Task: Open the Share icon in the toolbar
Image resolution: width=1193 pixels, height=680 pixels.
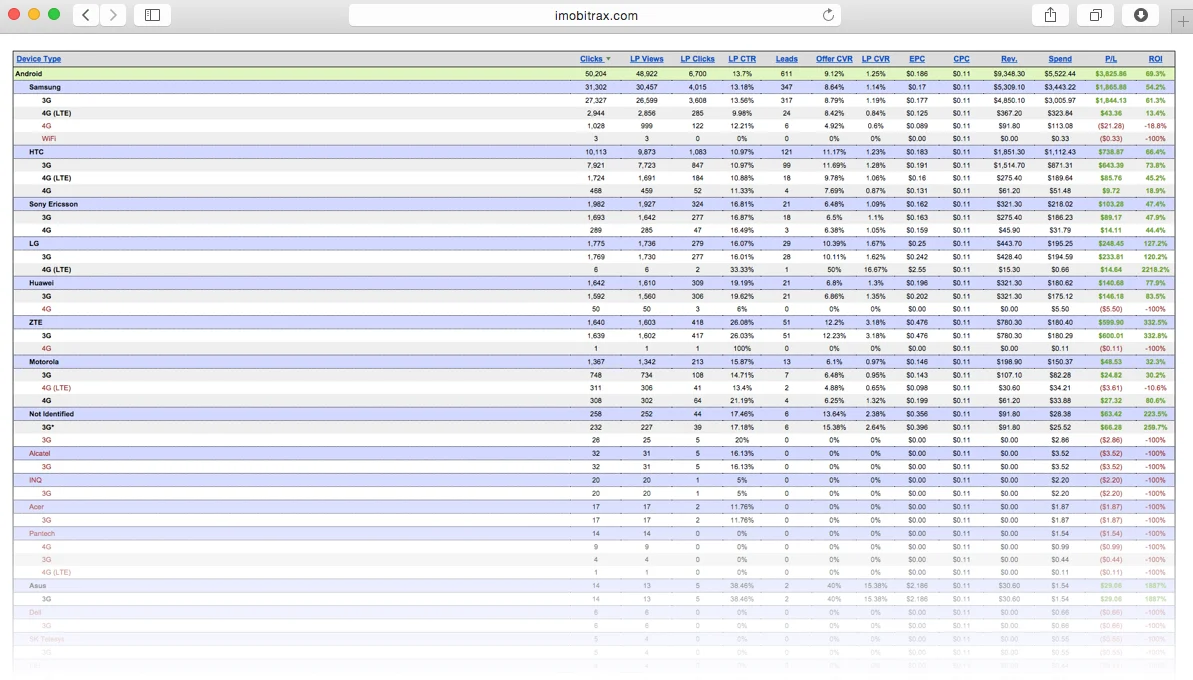Action: tap(1051, 14)
